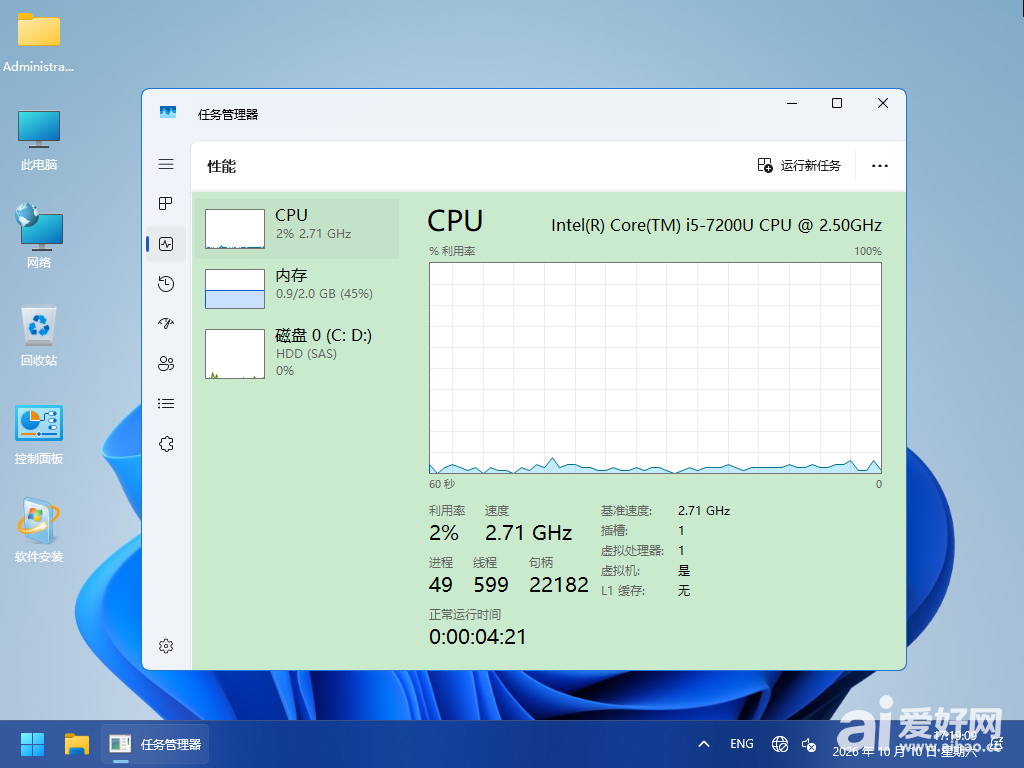Click the 性能 page heading

[x=221, y=167]
